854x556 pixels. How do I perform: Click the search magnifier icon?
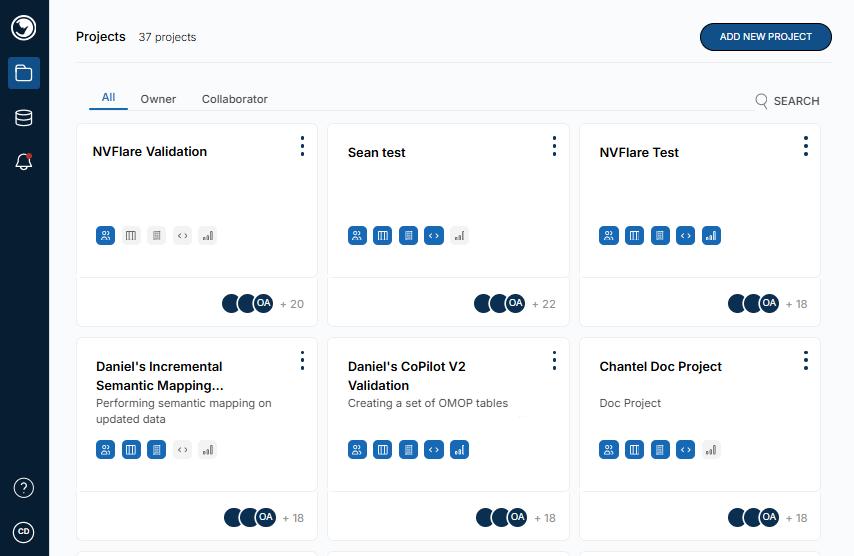761,101
